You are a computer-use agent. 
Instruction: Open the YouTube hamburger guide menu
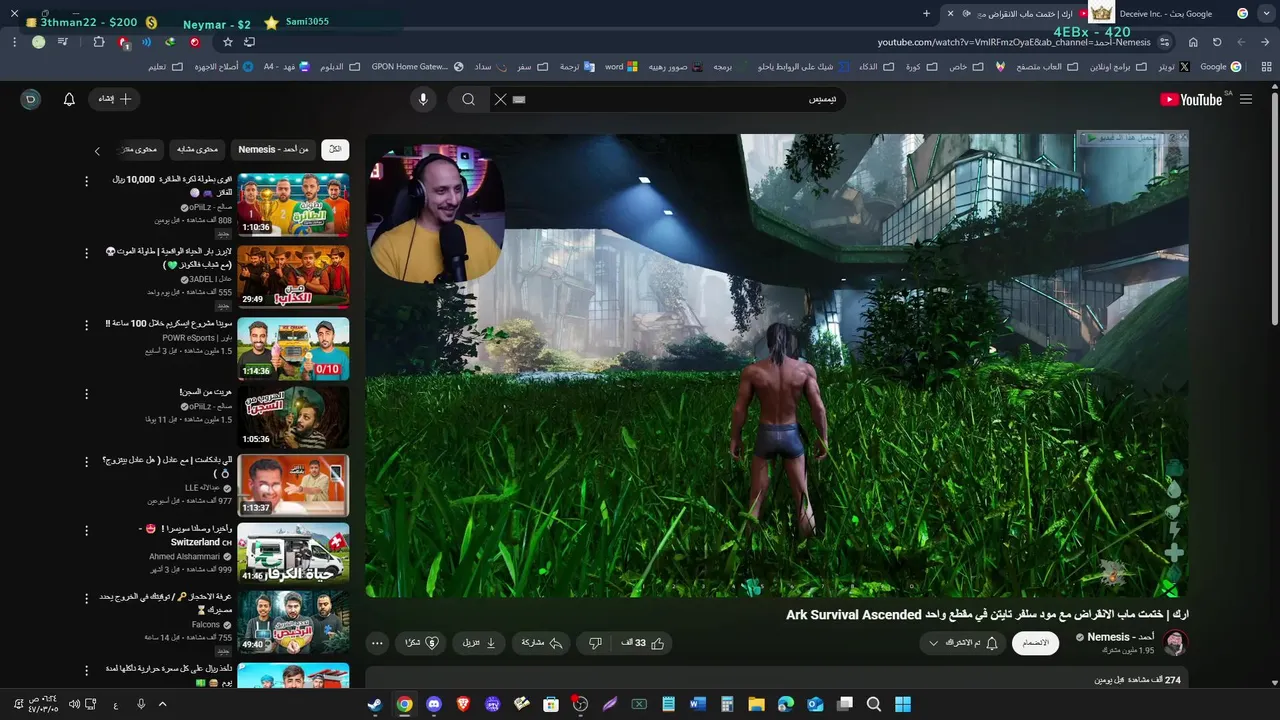point(1246,99)
